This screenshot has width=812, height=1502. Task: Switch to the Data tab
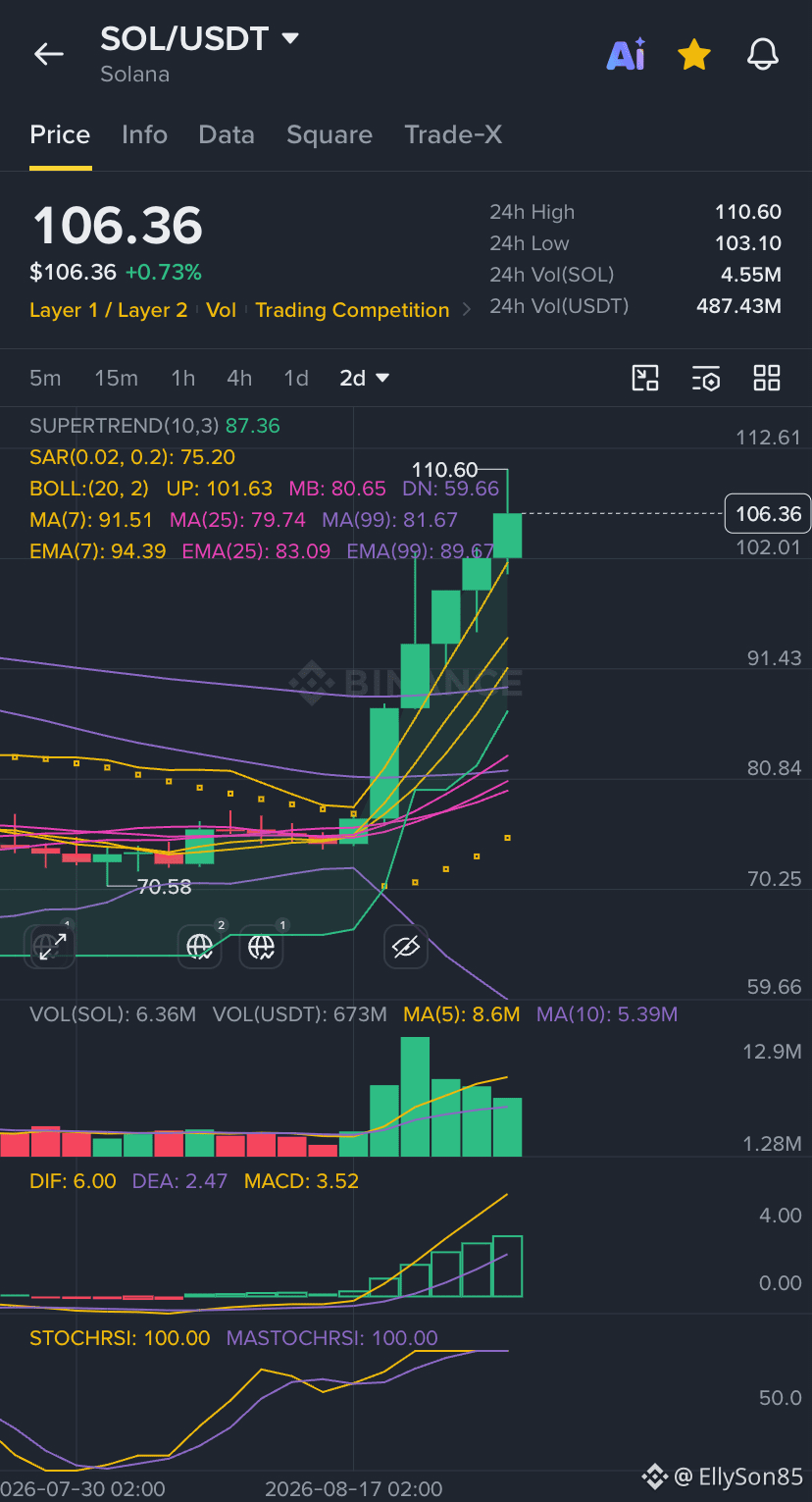tap(227, 135)
